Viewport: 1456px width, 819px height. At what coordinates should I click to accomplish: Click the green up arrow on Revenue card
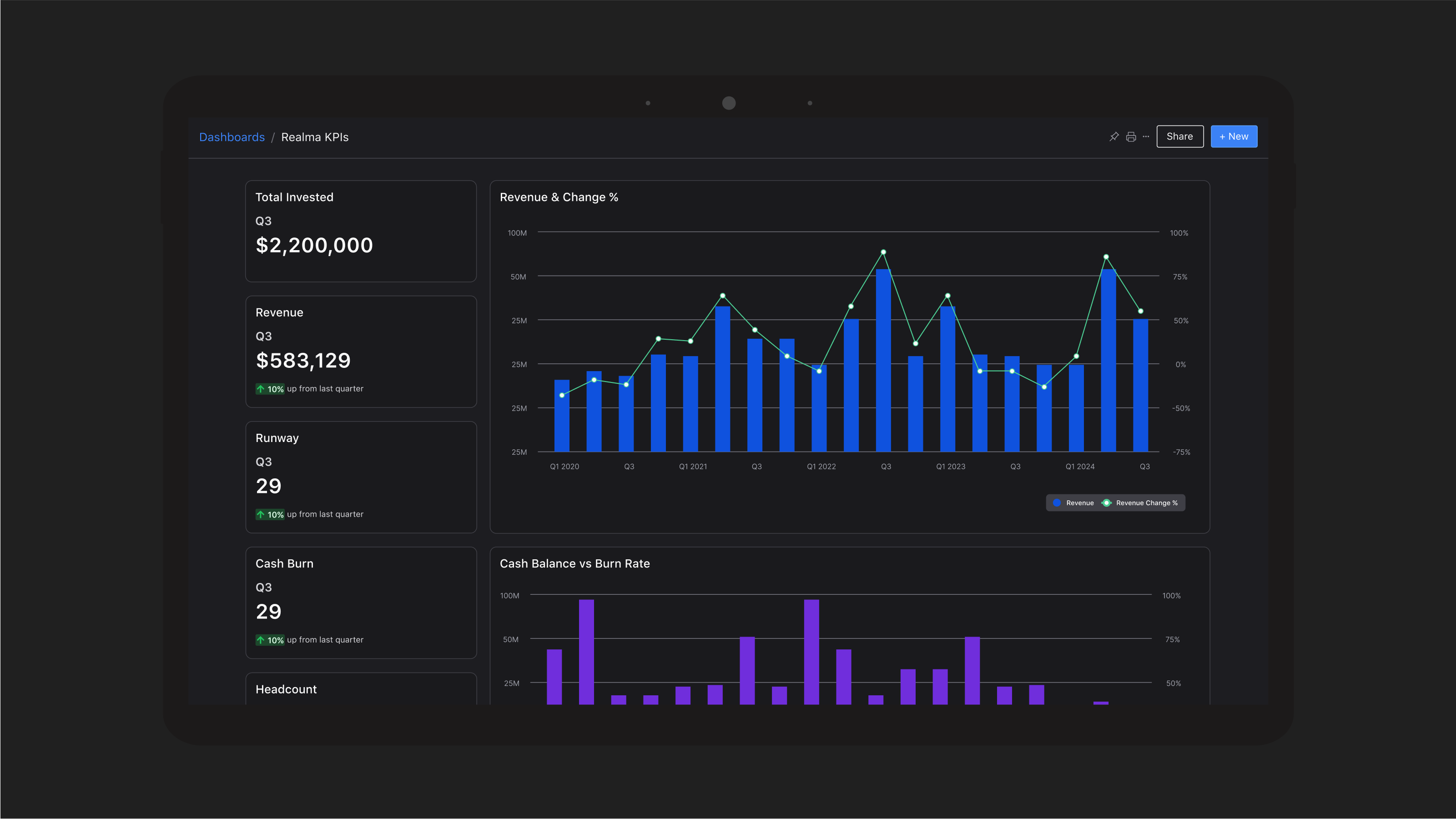pyautogui.click(x=262, y=388)
